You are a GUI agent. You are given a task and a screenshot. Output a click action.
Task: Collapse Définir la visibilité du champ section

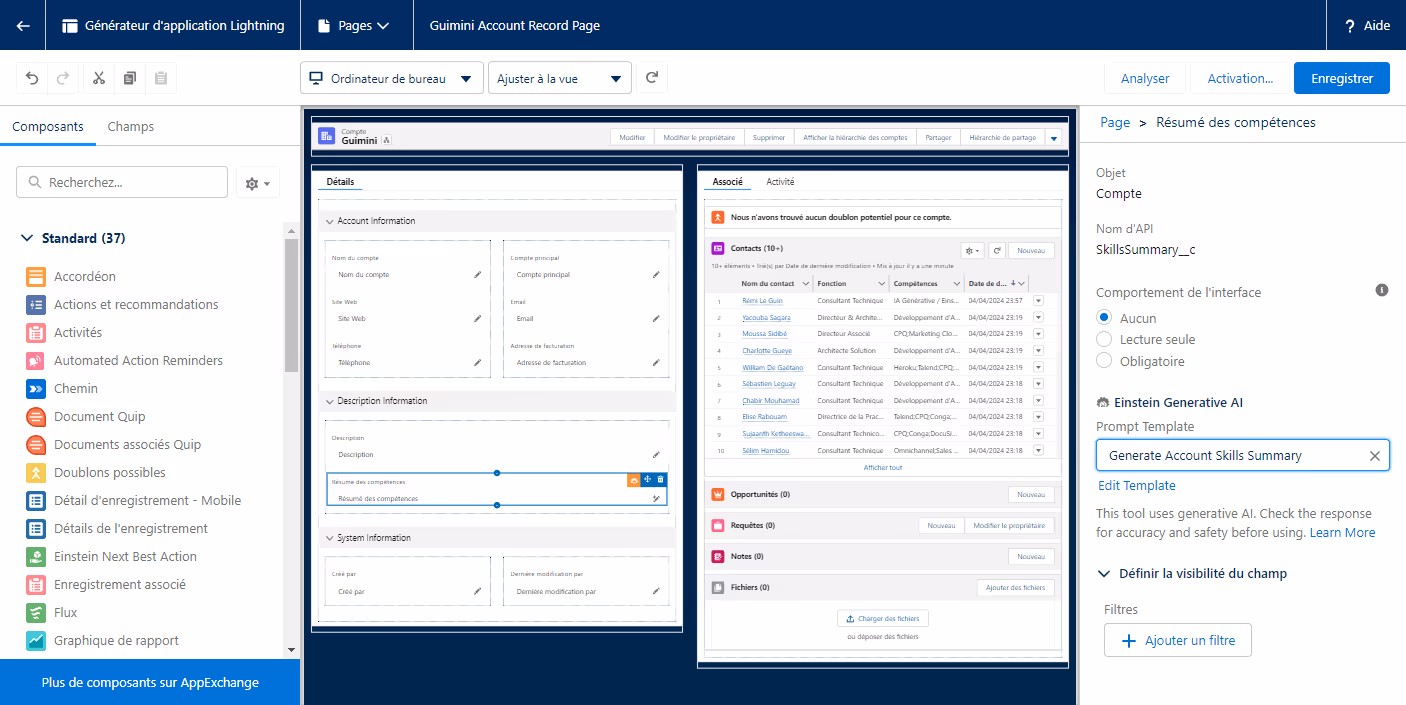pos(1104,573)
